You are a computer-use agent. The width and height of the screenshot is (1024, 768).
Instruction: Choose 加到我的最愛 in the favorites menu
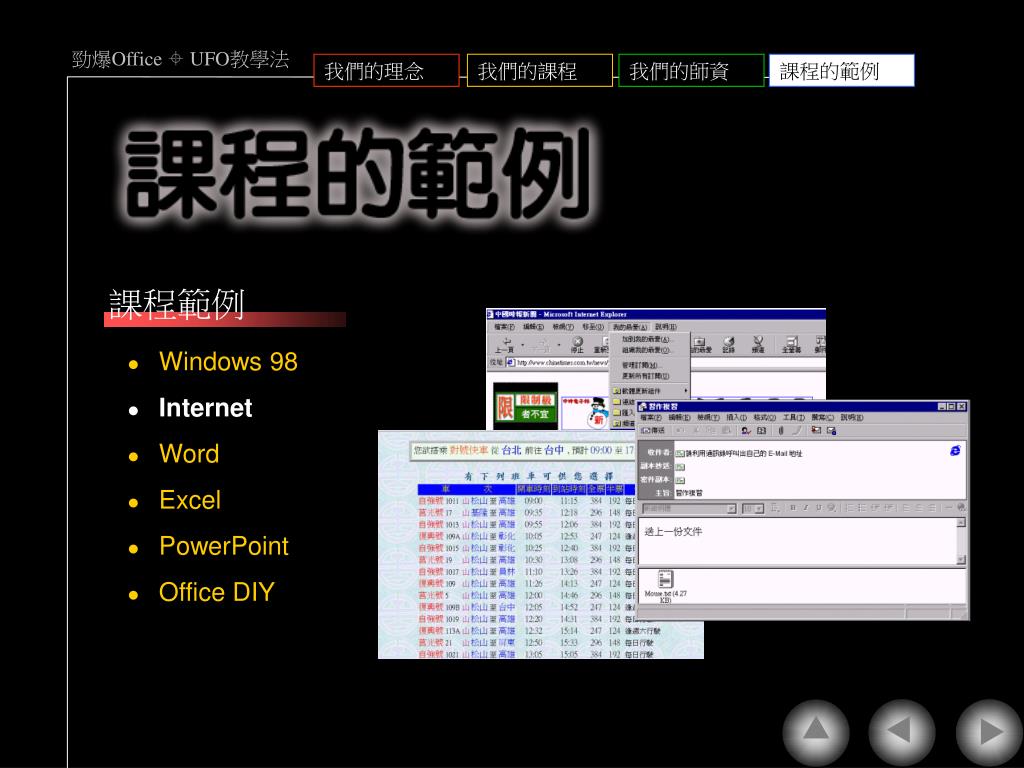646,340
